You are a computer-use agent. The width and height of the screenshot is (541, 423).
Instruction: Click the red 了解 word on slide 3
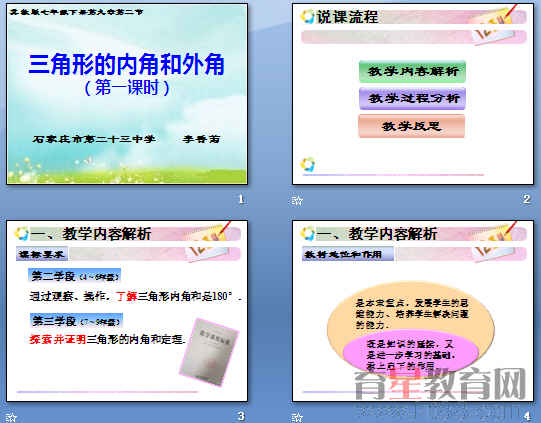pos(127,296)
